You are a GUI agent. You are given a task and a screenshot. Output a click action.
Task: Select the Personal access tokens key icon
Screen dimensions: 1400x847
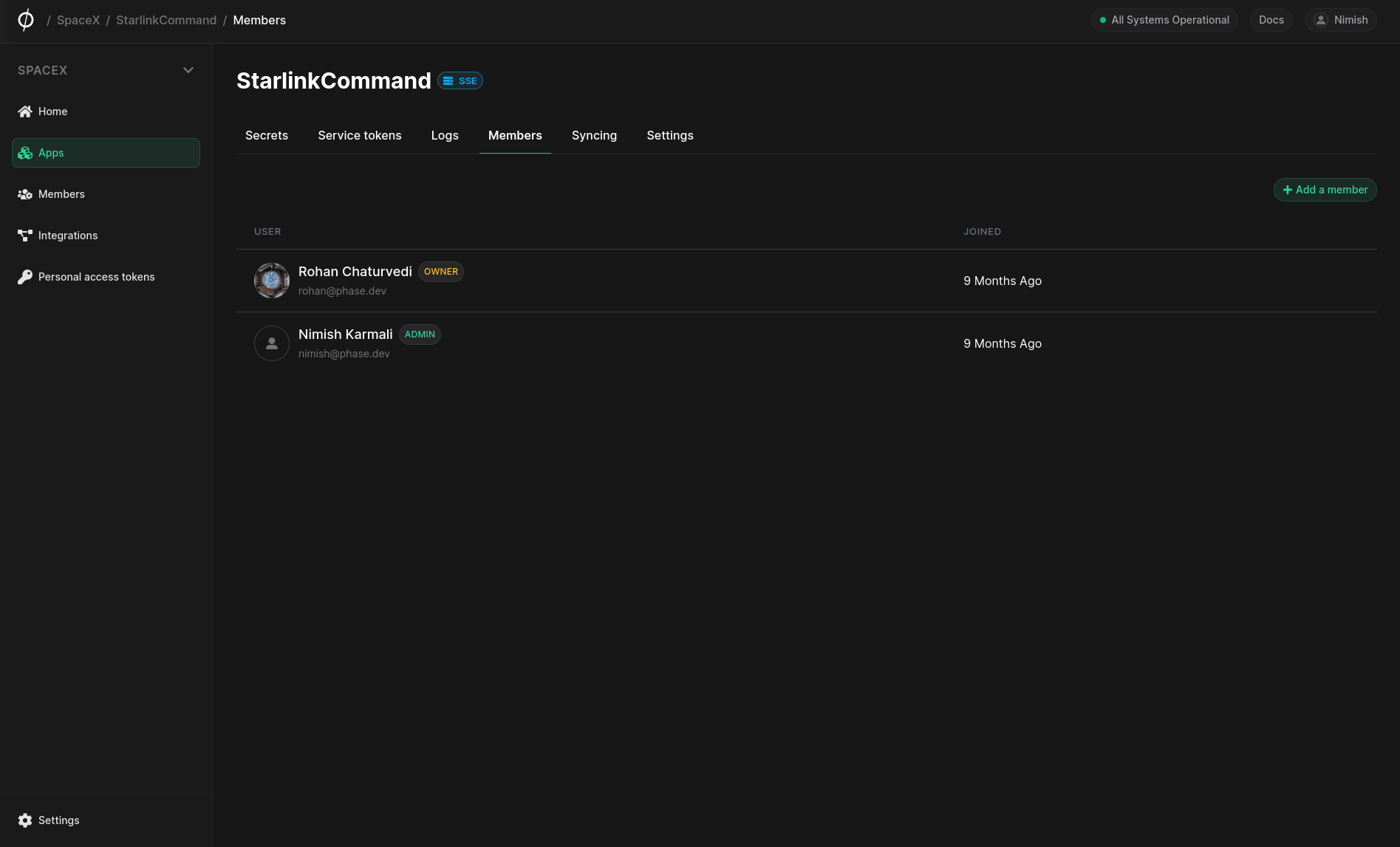coord(24,276)
